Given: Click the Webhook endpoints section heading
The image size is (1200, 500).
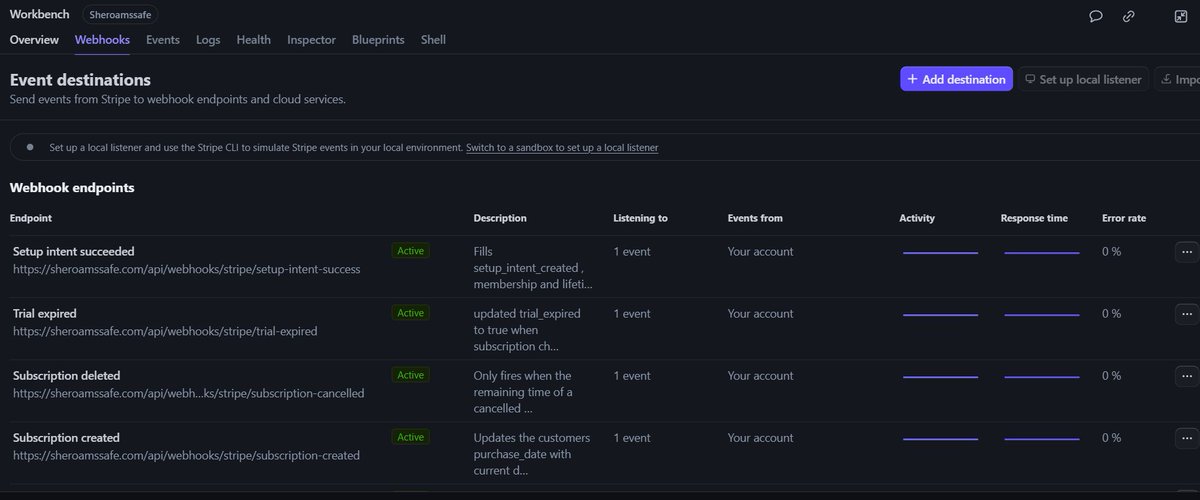Looking at the screenshot, I should point(72,187).
